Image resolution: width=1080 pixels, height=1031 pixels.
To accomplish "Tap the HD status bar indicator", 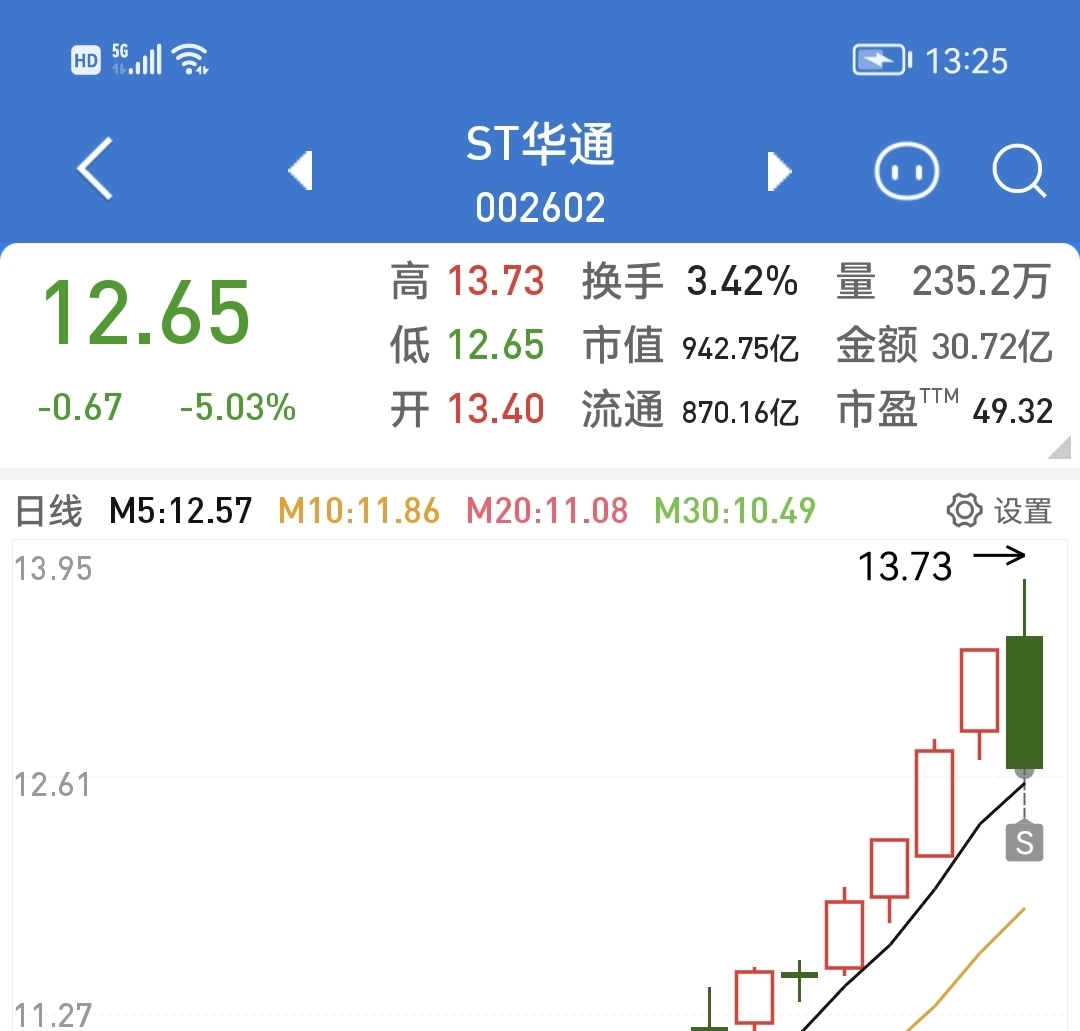I will (x=86, y=60).
